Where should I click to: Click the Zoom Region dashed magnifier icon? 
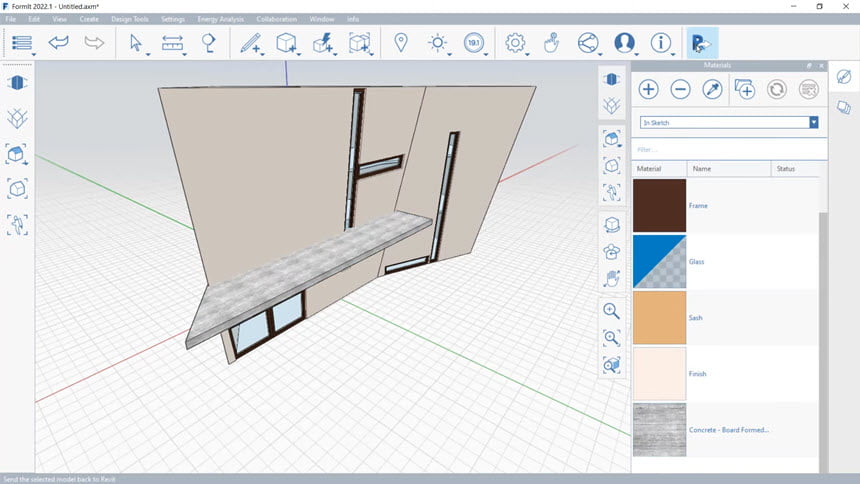tap(612, 337)
